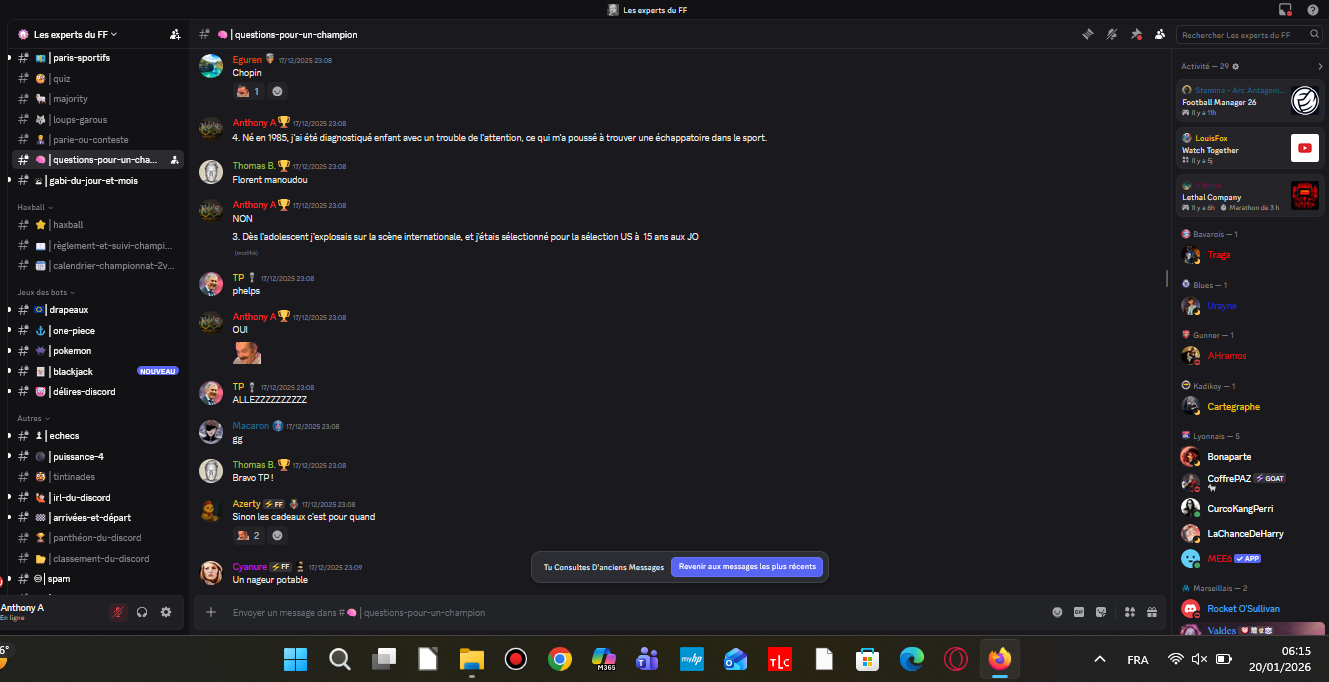Open the emoji picker in message bar
This screenshot has width=1329, height=682.
pyautogui.click(x=1057, y=612)
